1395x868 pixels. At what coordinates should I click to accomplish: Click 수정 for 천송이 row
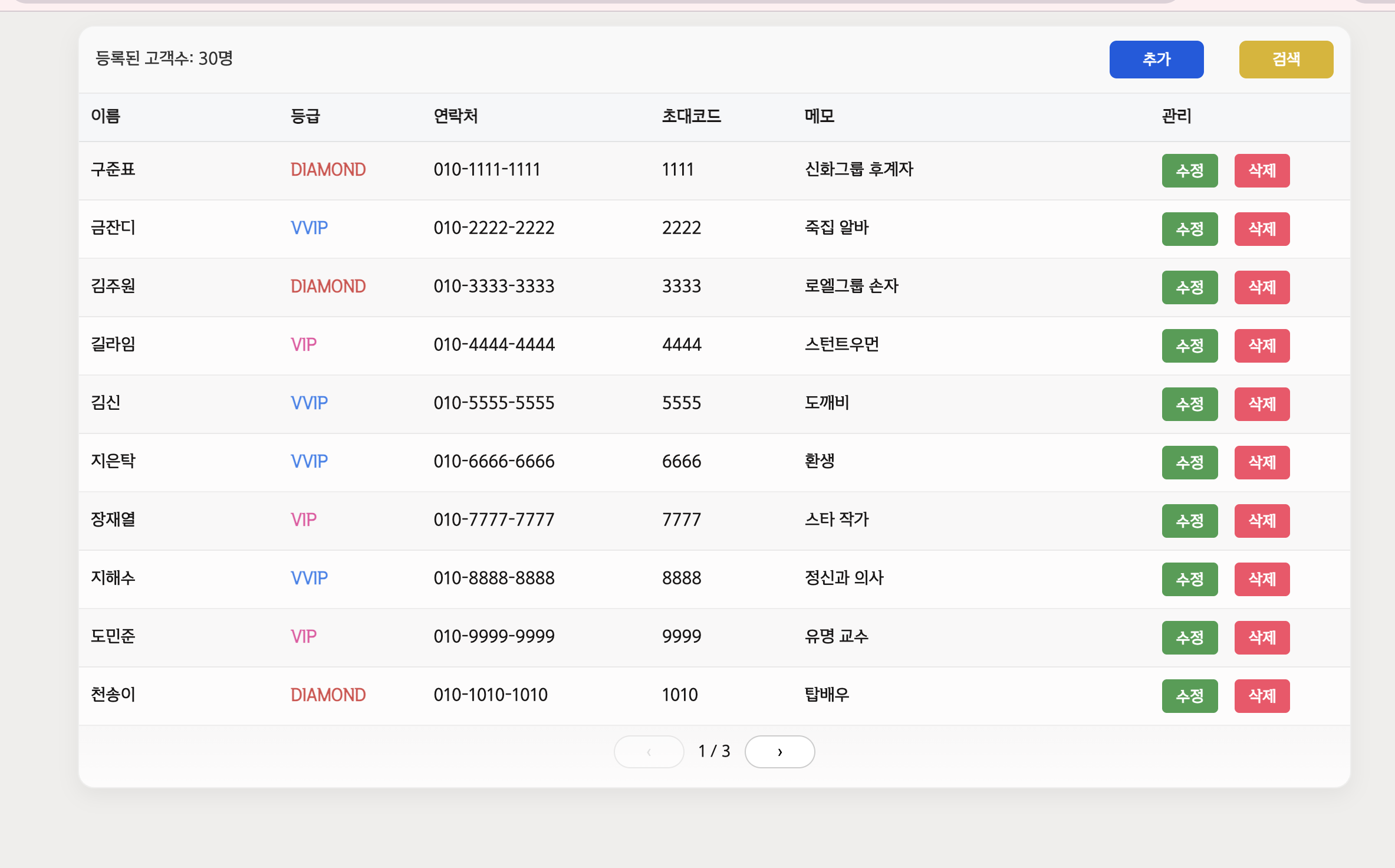[1189, 696]
